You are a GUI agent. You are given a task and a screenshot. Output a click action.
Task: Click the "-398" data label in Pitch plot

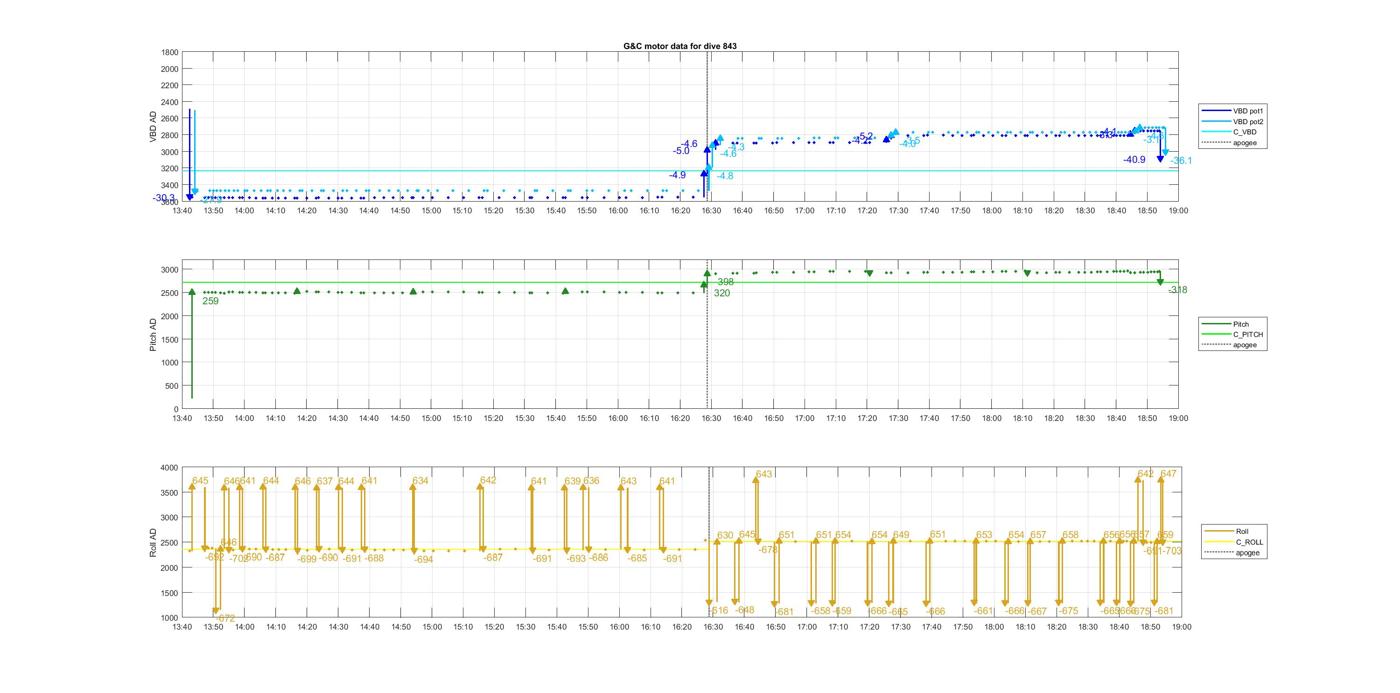[725, 282]
